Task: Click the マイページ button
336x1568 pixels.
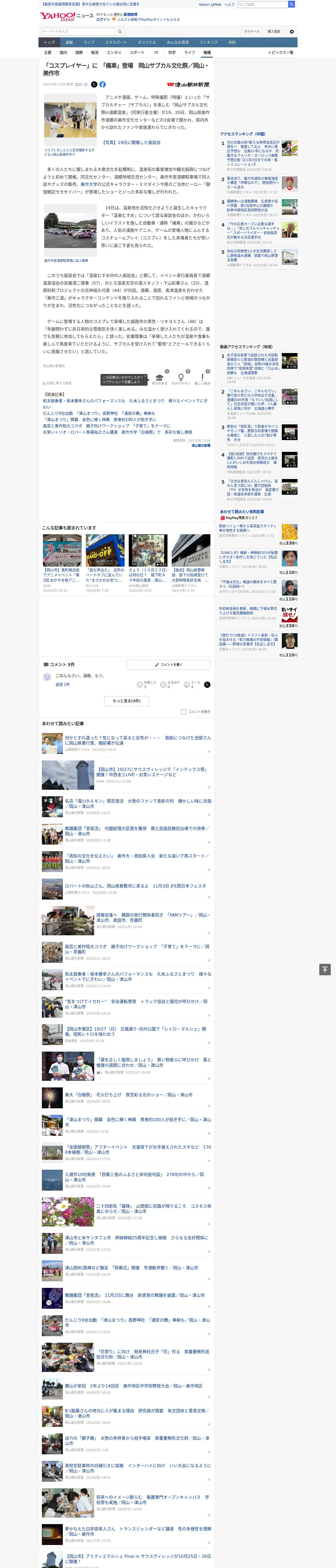Action: (252, 32)
